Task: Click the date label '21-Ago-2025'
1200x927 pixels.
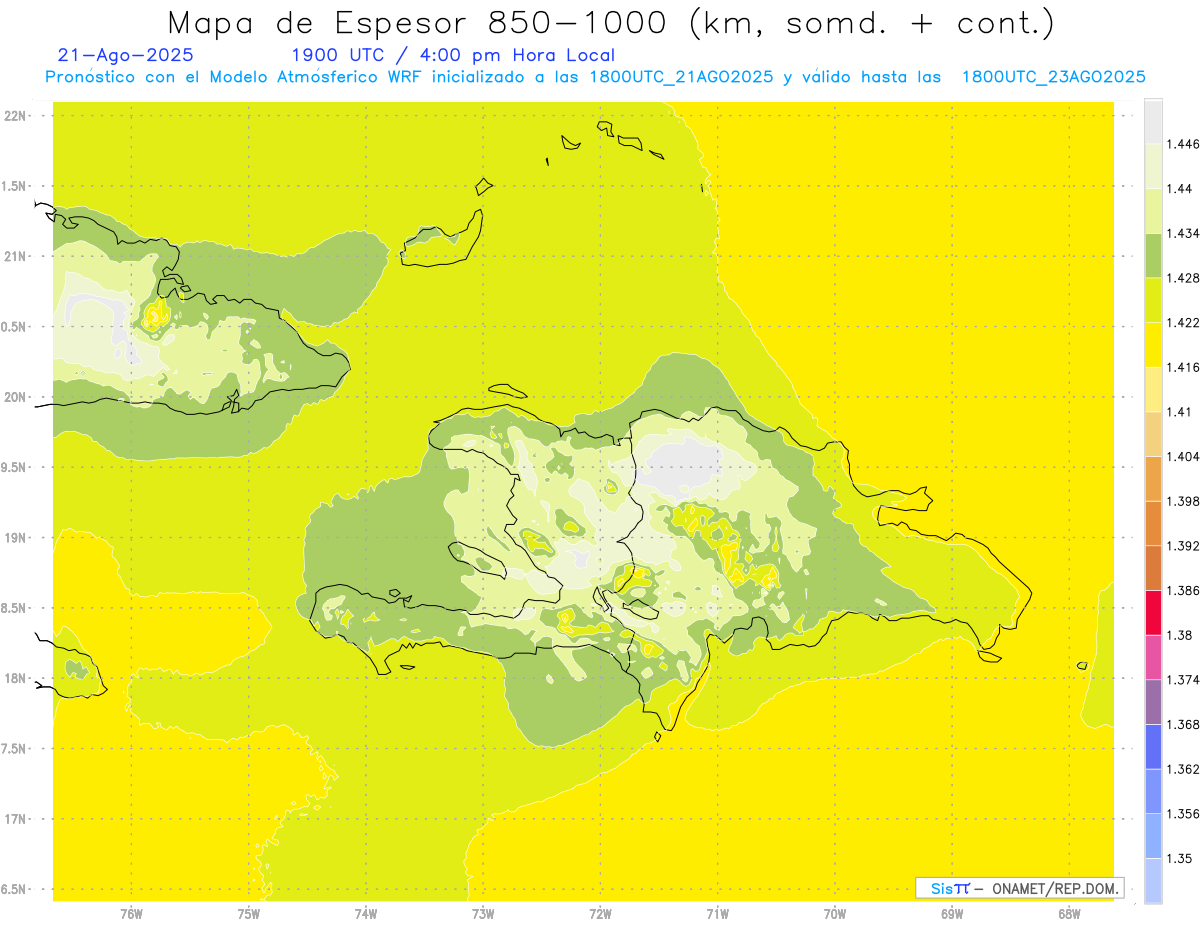Action: click(126, 56)
